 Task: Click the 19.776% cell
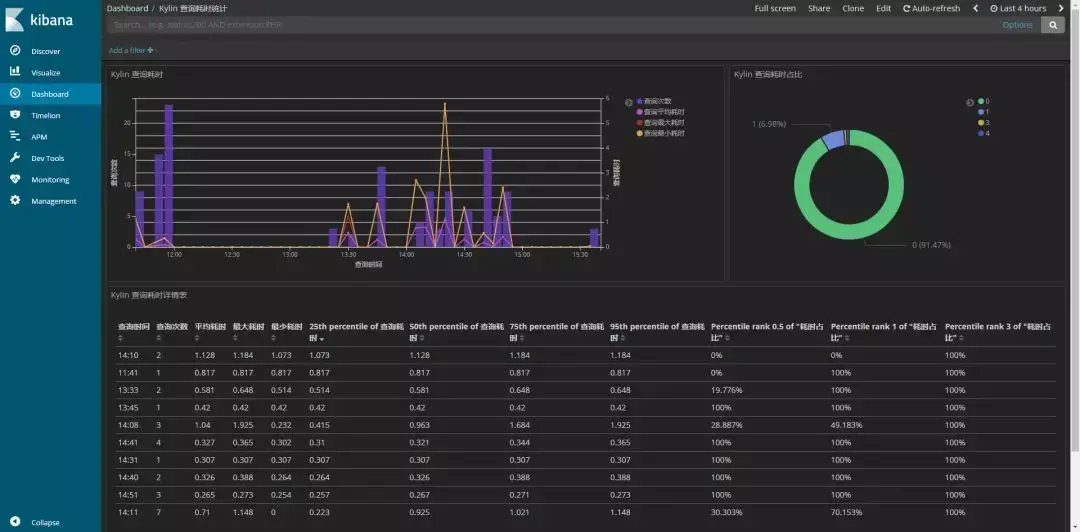[726, 390]
